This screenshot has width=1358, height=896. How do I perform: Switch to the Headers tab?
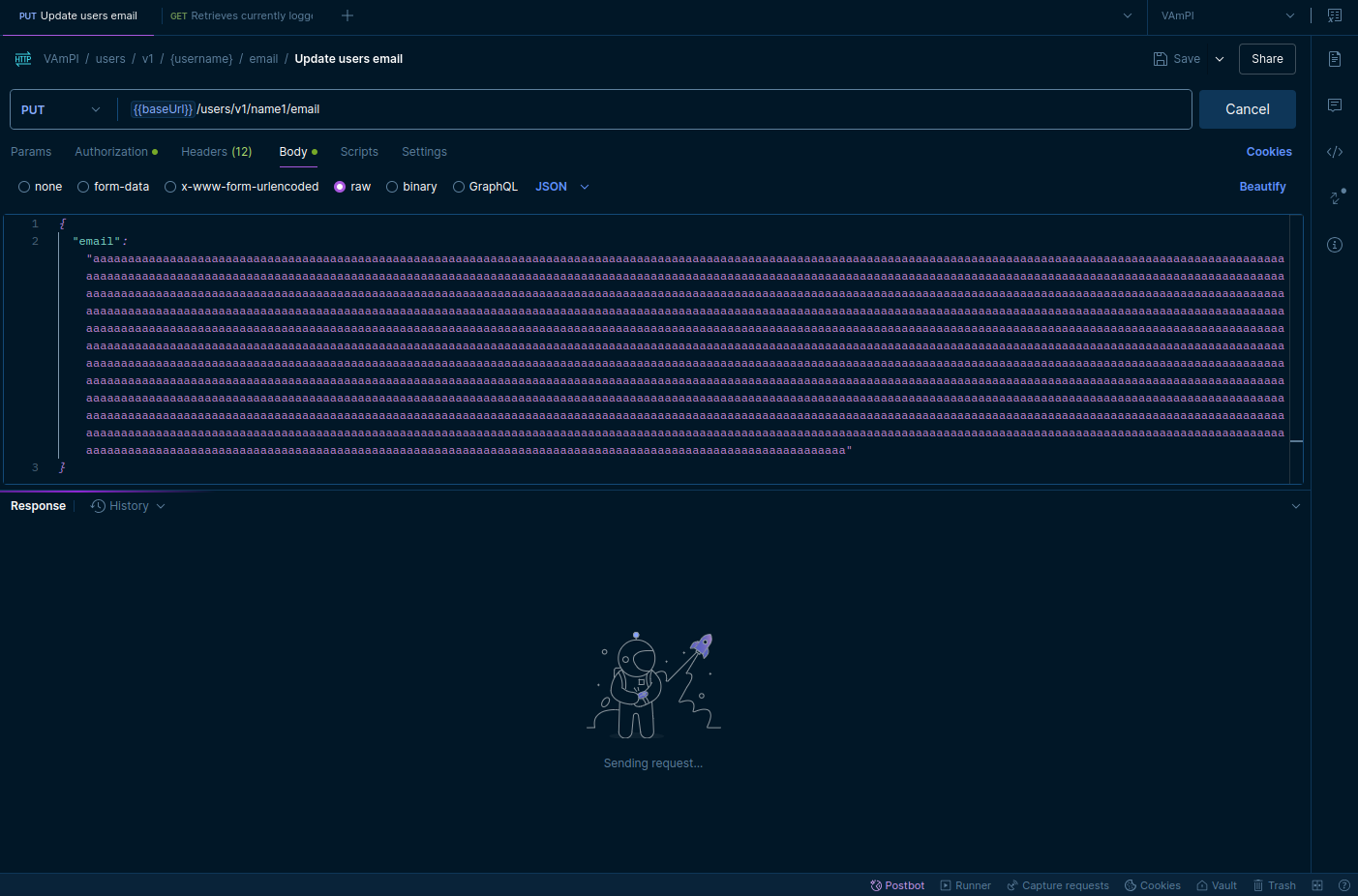point(216,152)
